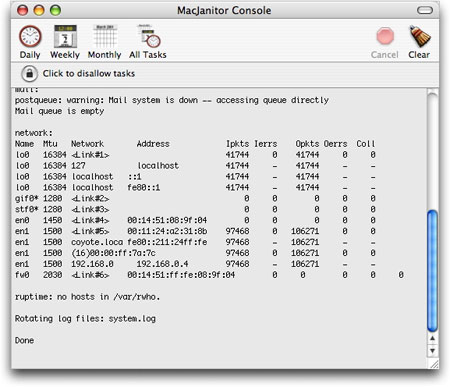Run the Daily maintenance task
The image size is (450, 387).
(x=30, y=42)
